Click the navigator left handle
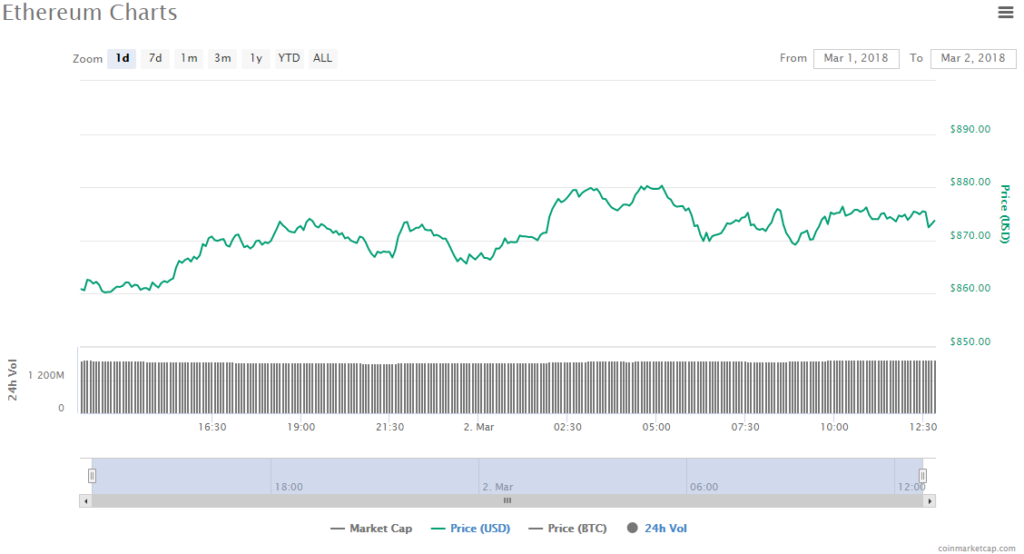Viewport: 1024px width, 554px height. [92, 475]
